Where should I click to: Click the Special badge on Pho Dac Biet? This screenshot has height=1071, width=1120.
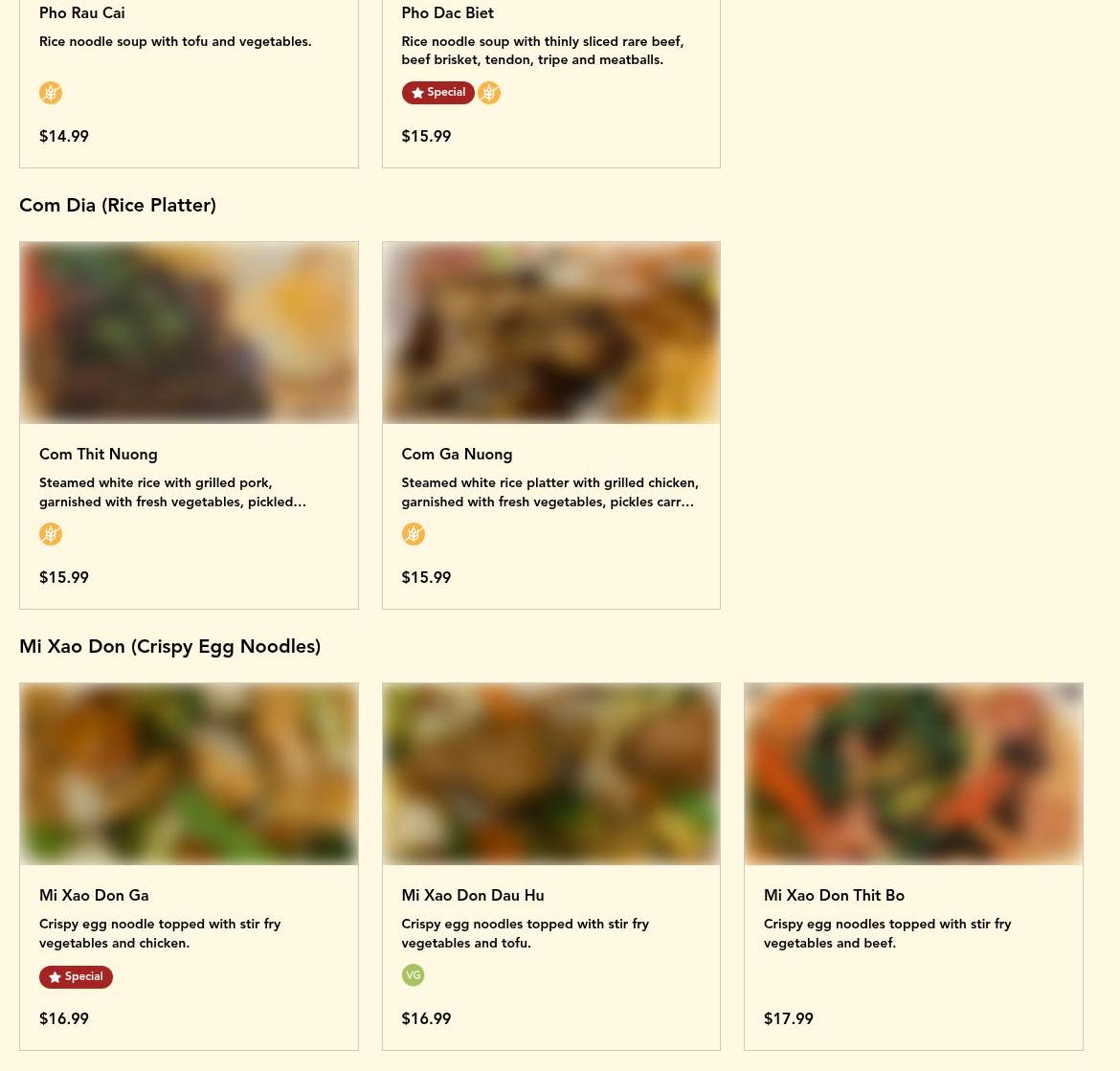437,93
